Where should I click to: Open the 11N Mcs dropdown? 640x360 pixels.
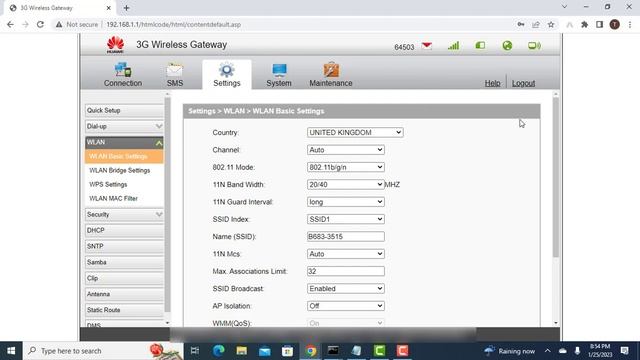click(346, 254)
